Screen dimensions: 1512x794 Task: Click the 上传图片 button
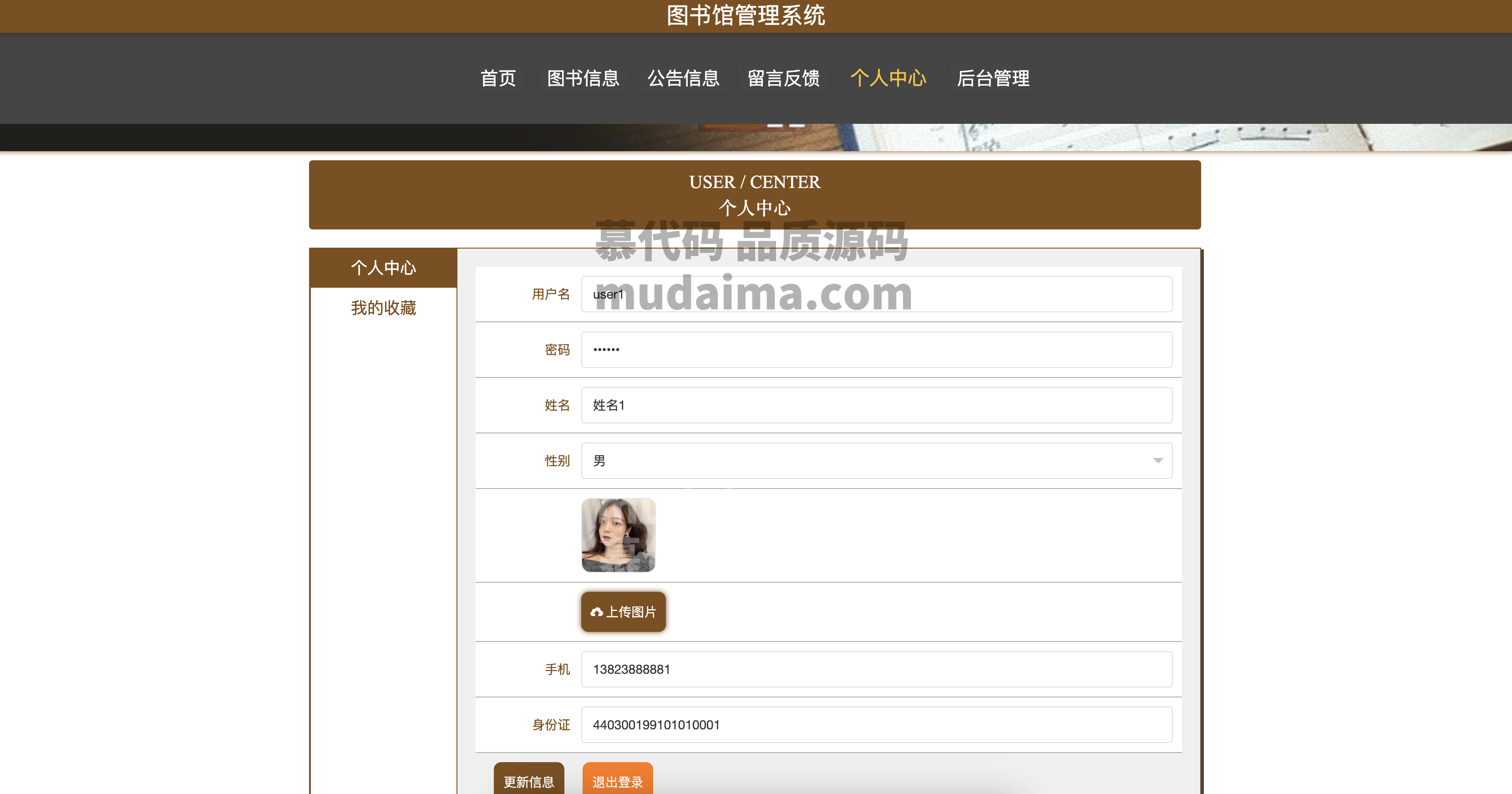click(623, 612)
